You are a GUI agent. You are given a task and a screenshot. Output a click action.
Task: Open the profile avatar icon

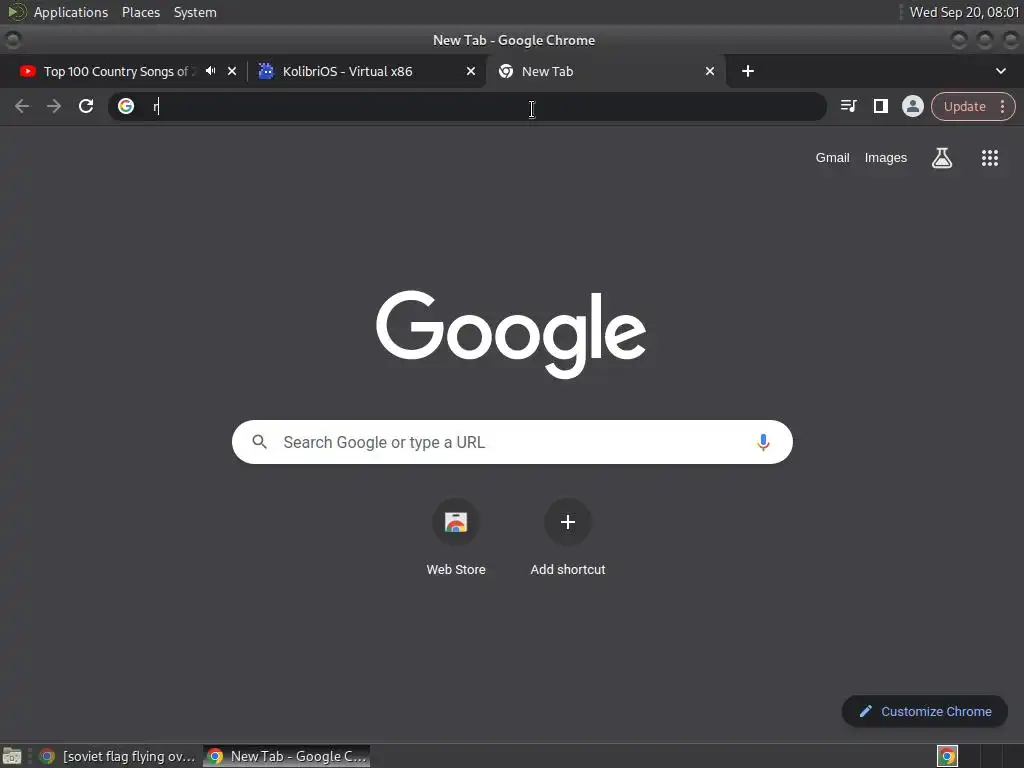tap(912, 106)
